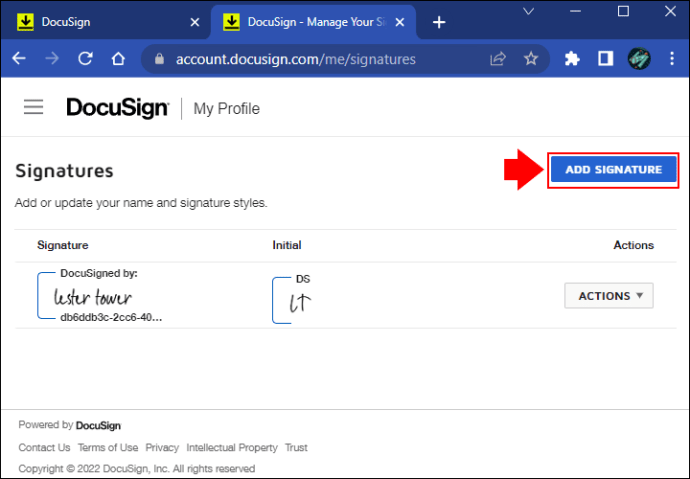Screen dimensions: 690x479
Task: Click the My Profile header text
Action: point(227,108)
